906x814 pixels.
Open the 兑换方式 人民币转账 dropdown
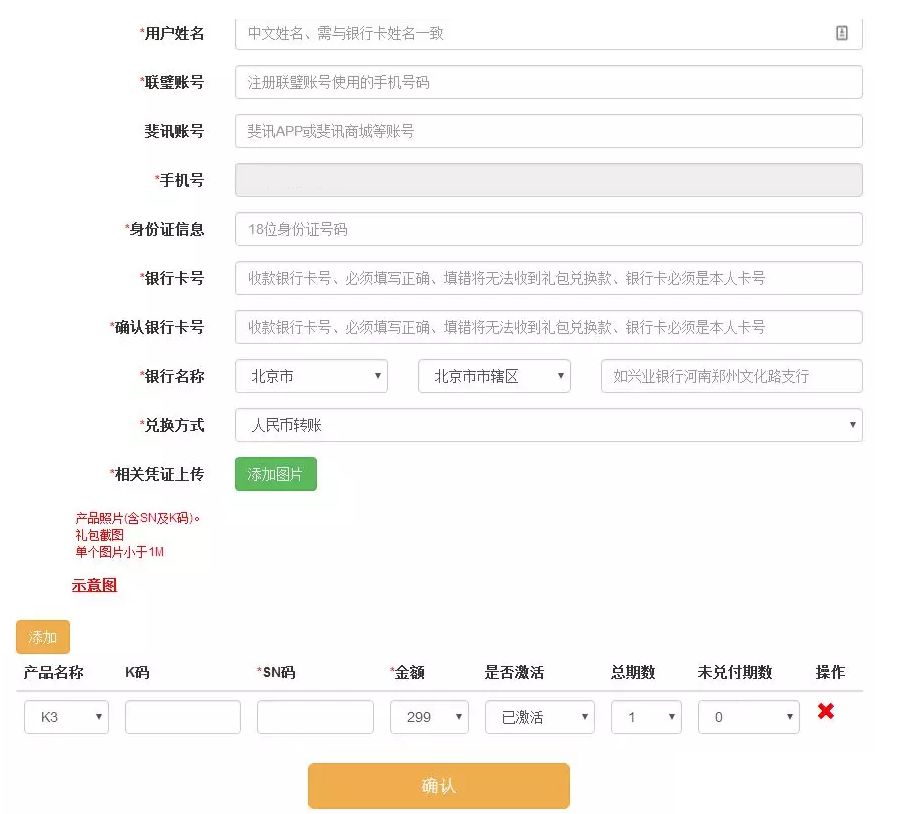(x=548, y=425)
